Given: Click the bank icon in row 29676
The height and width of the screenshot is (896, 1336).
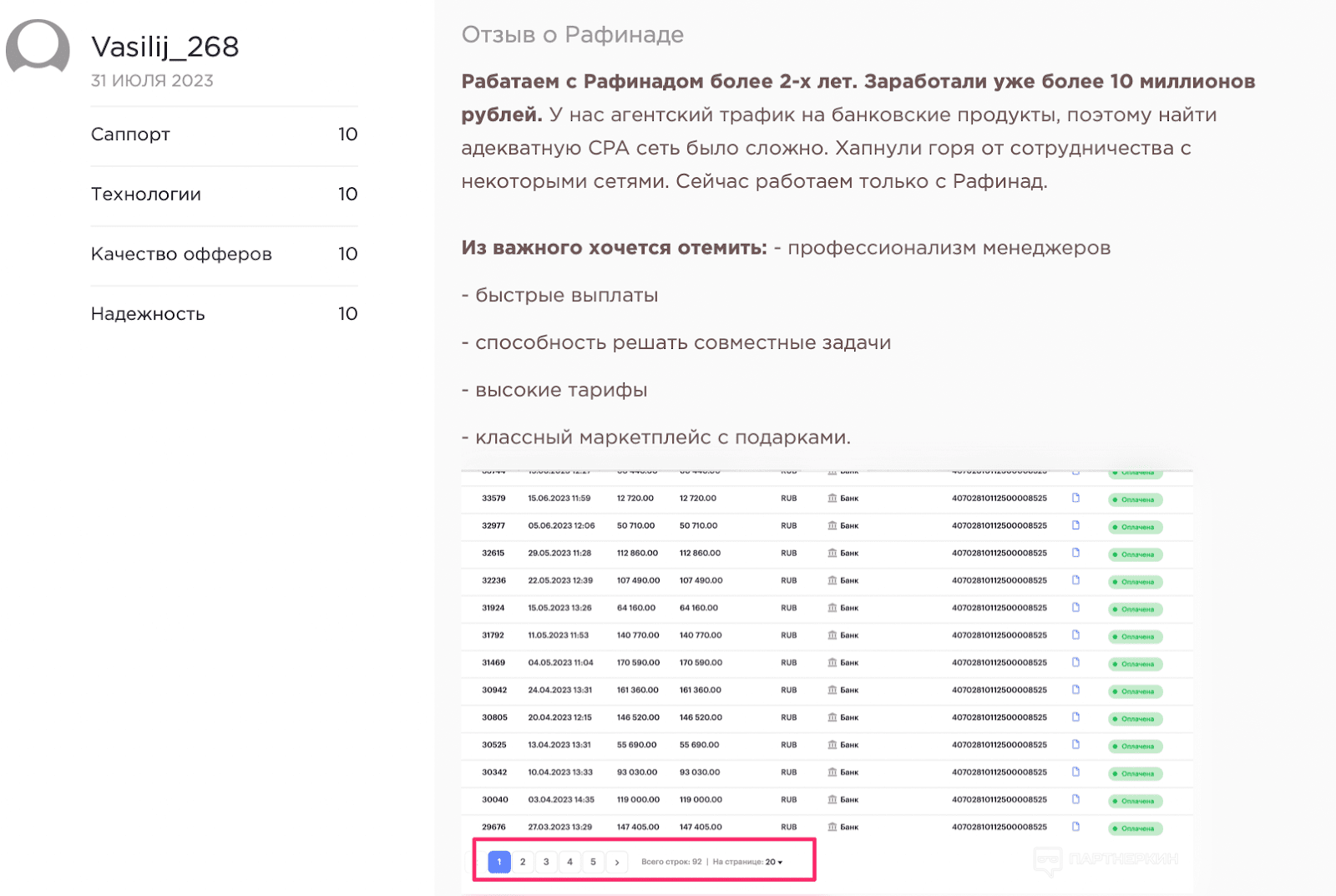Looking at the screenshot, I should pos(832,827).
